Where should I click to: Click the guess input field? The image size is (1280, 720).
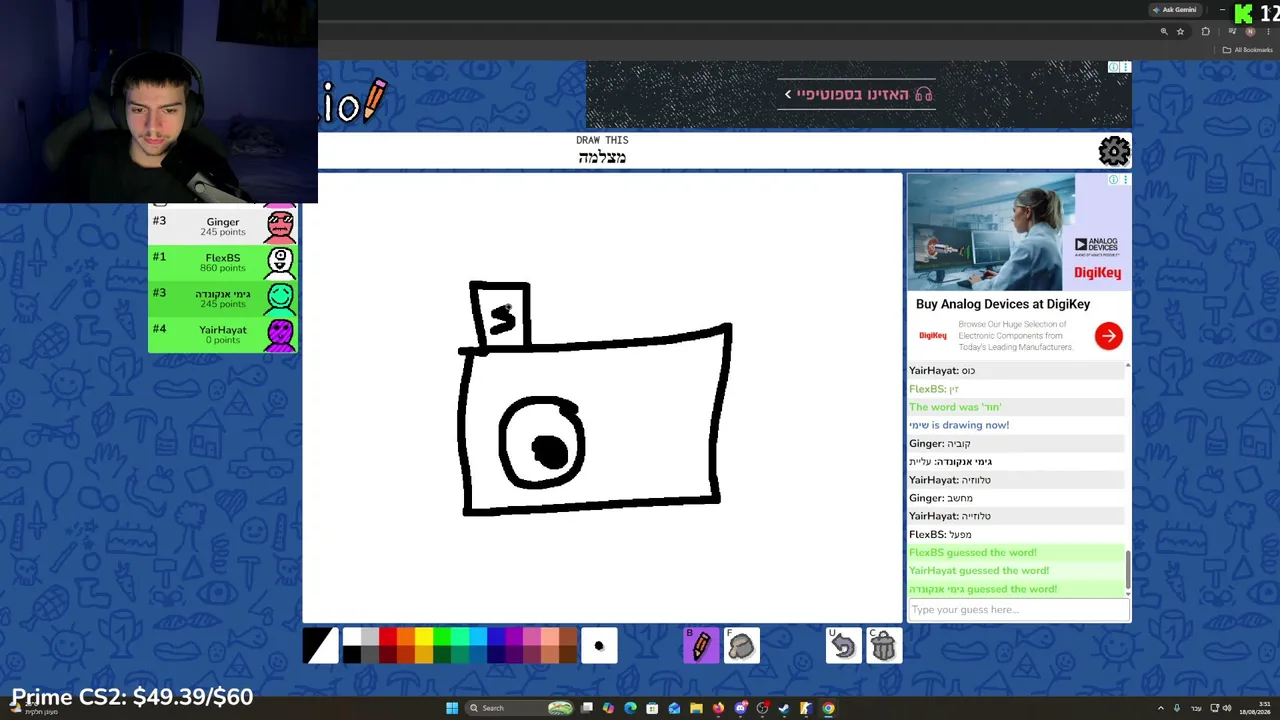[1018, 610]
